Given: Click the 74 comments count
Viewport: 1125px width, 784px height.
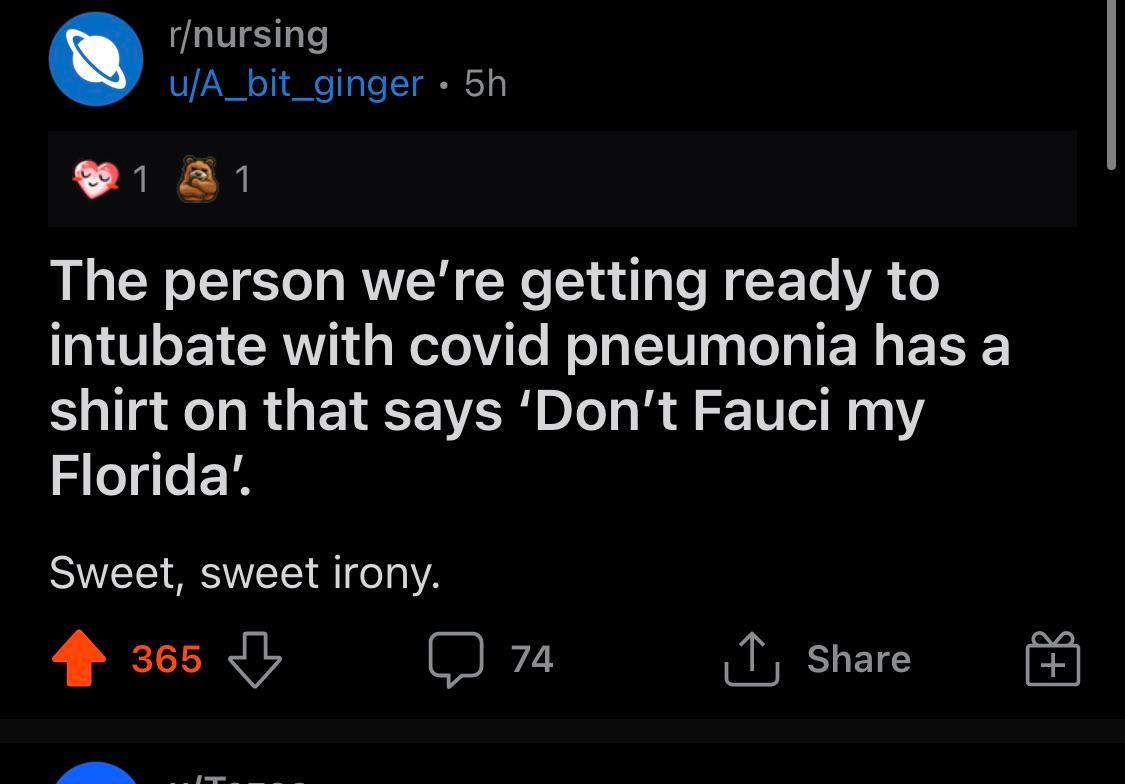Looking at the screenshot, I should [x=531, y=660].
